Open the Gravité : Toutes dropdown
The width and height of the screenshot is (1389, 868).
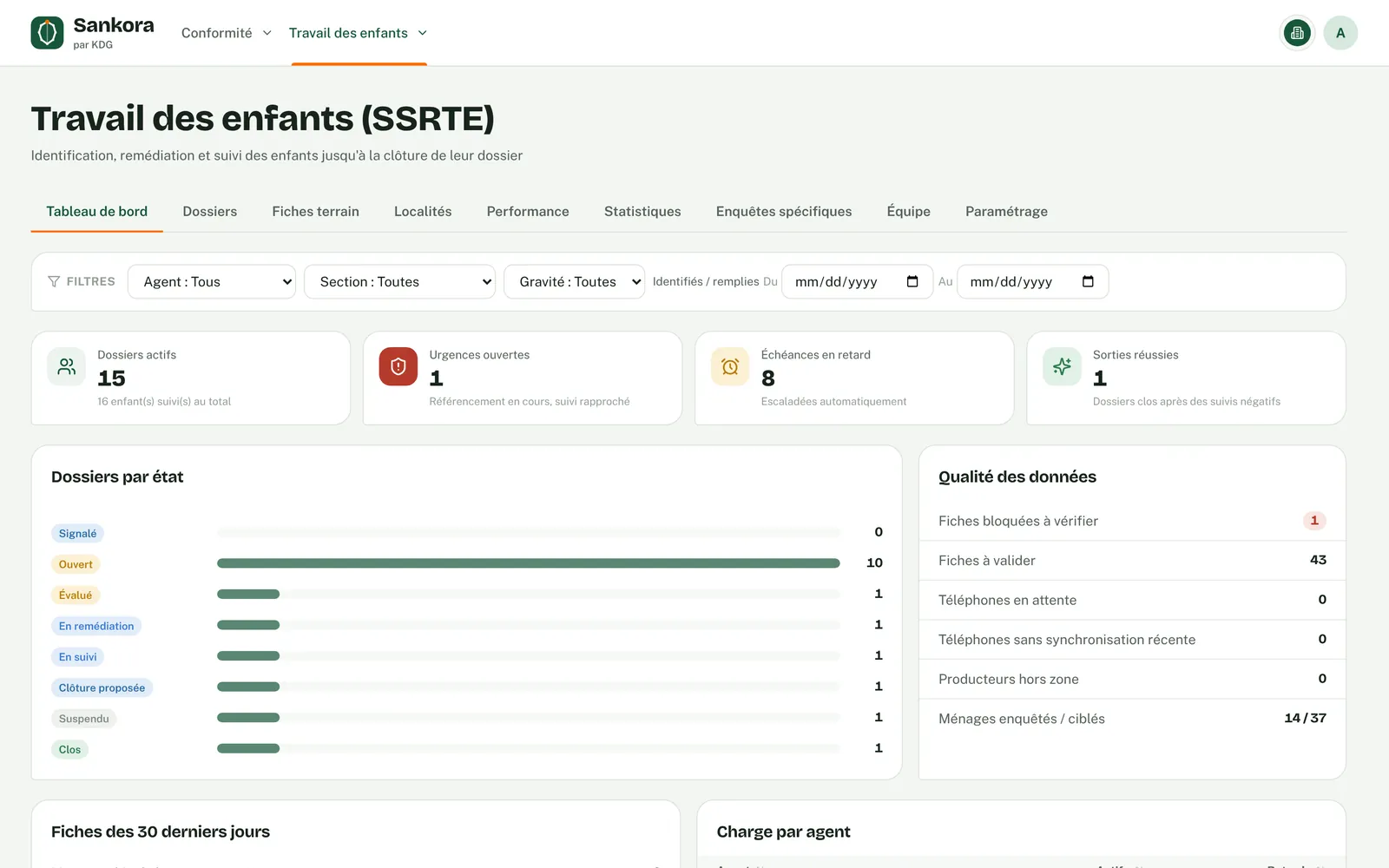(x=575, y=281)
